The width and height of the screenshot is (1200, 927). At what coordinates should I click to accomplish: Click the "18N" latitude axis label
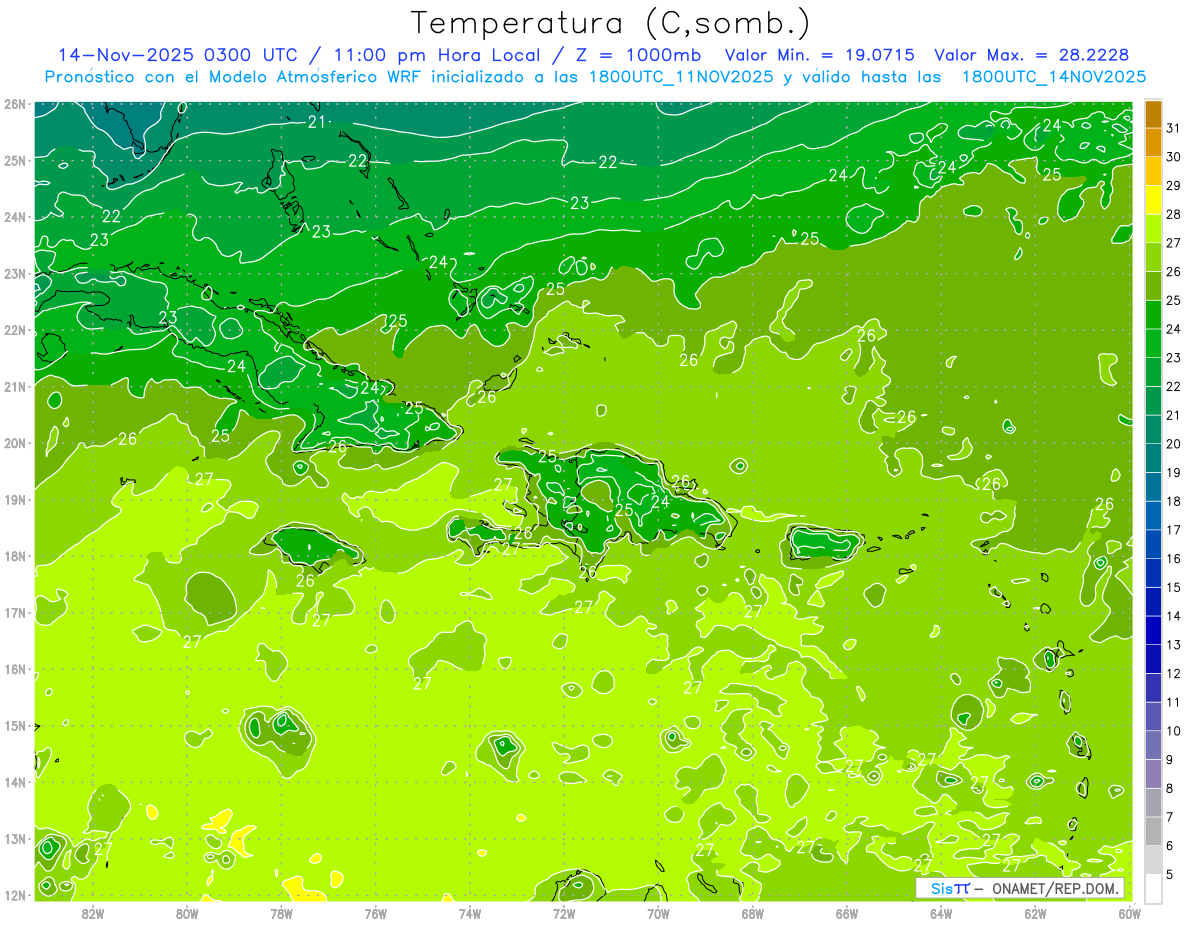click(14, 556)
